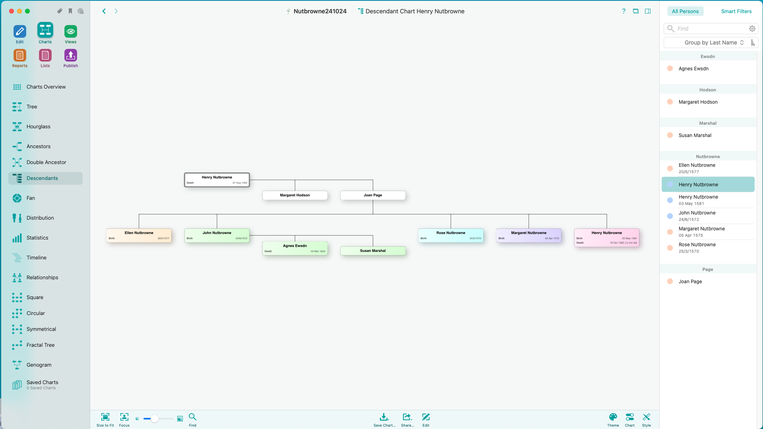
Task: Click the Rose Nutbrowne chart box
Action: (451, 235)
